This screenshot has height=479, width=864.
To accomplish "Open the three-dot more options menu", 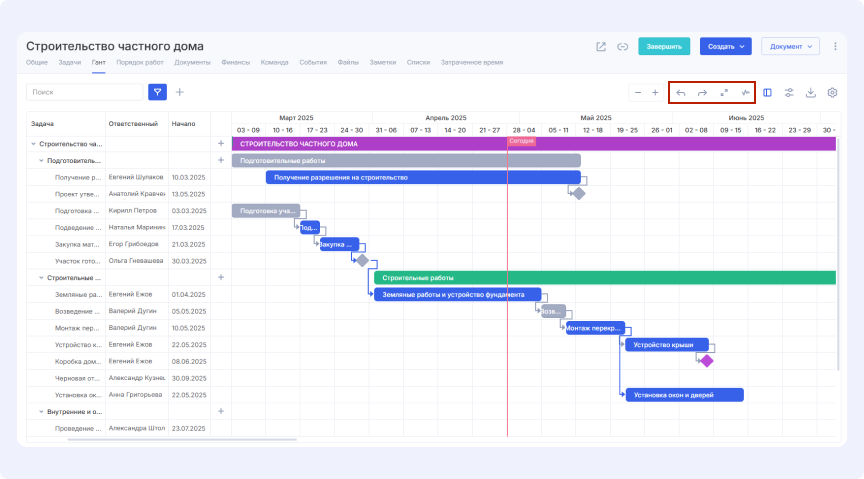I will point(835,46).
